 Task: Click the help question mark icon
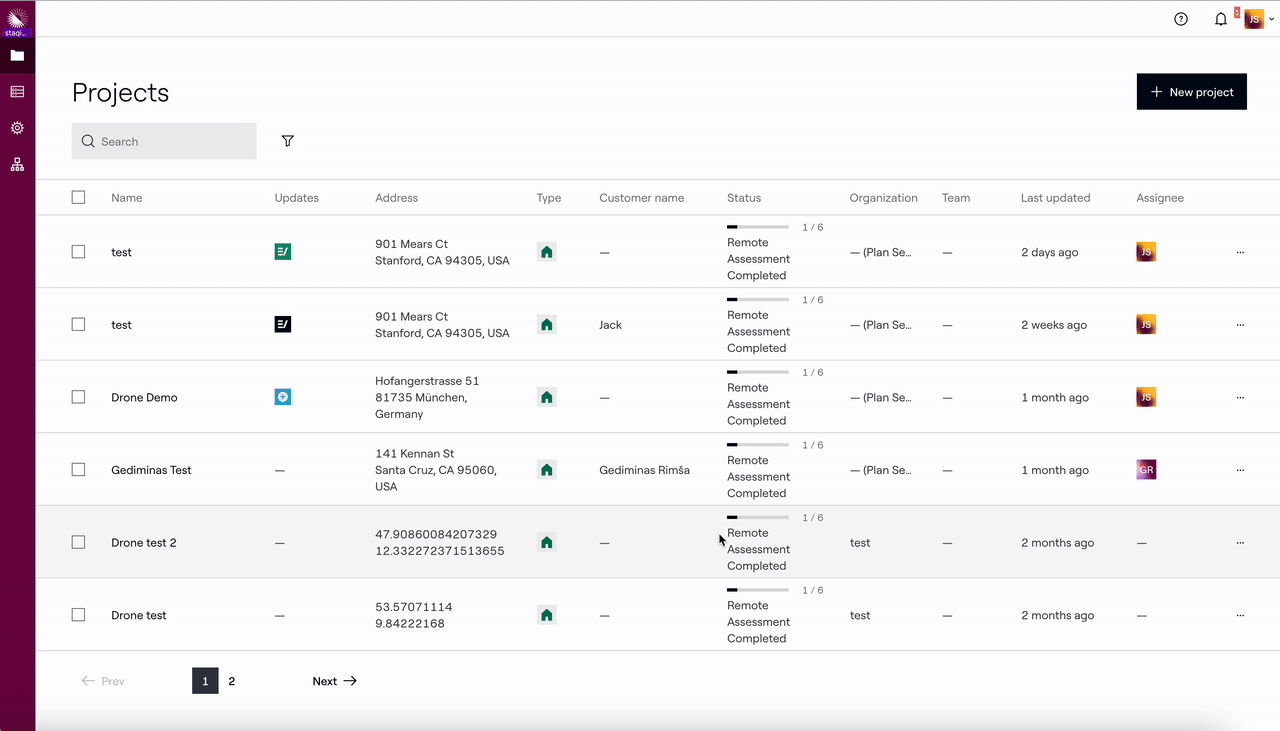1181,19
